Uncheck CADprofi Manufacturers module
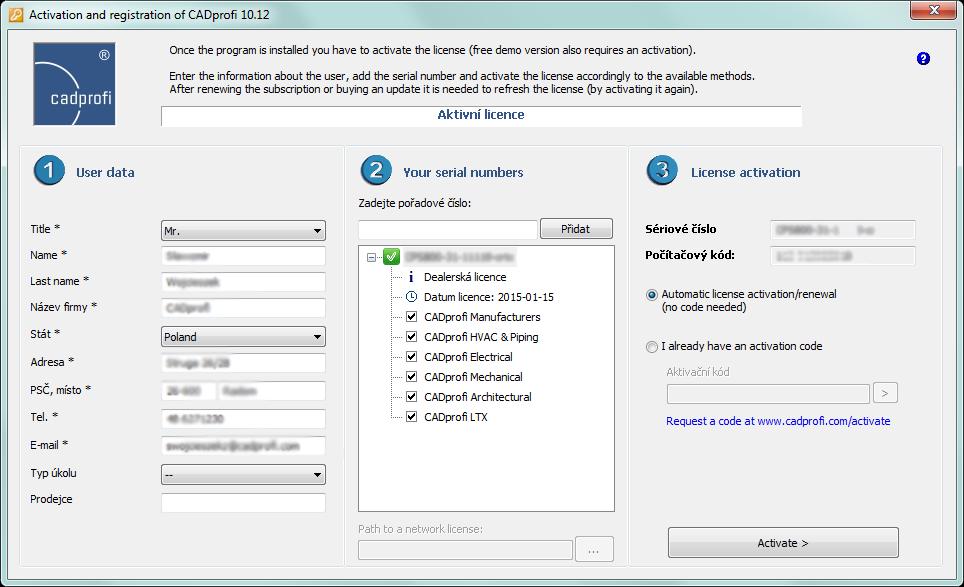The width and height of the screenshot is (964, 587). point(411,317)
